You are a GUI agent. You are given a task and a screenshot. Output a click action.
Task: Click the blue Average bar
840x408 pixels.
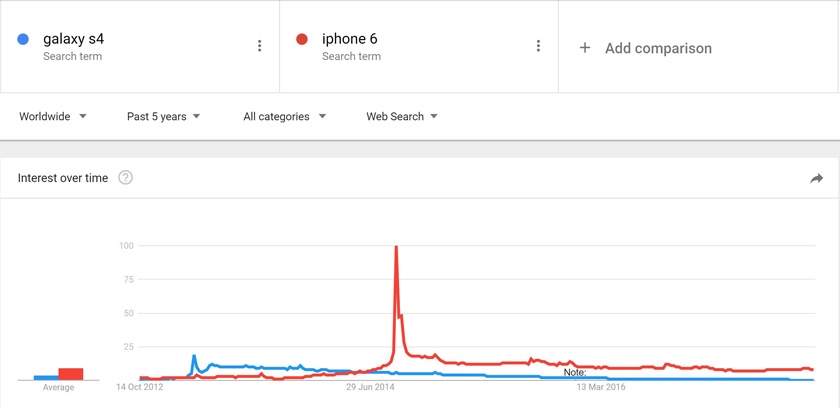(46, 378)
